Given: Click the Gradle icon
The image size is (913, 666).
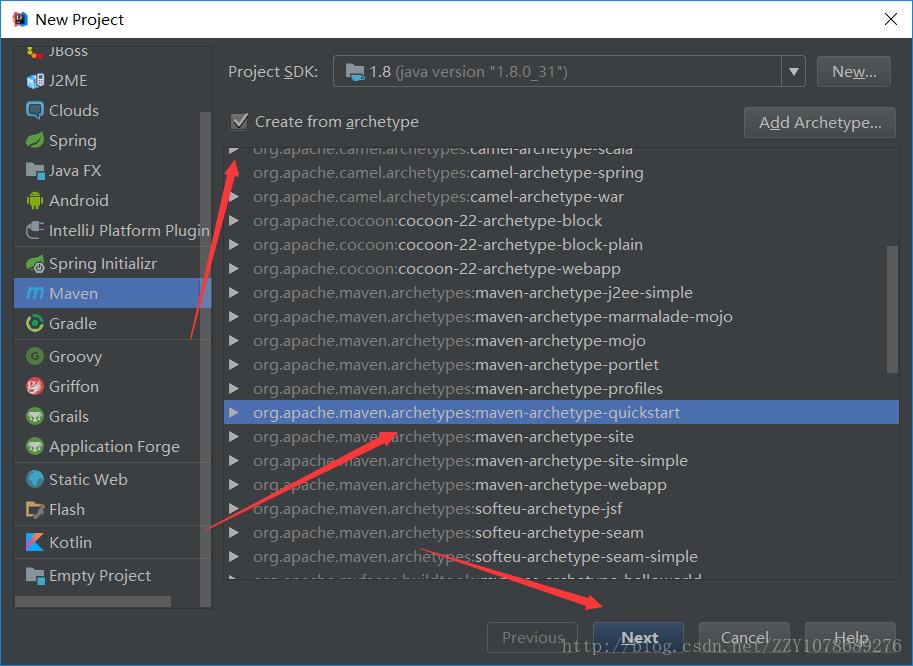Looking at the screenshot, I should pyautogui.click(x=35, y=323).
